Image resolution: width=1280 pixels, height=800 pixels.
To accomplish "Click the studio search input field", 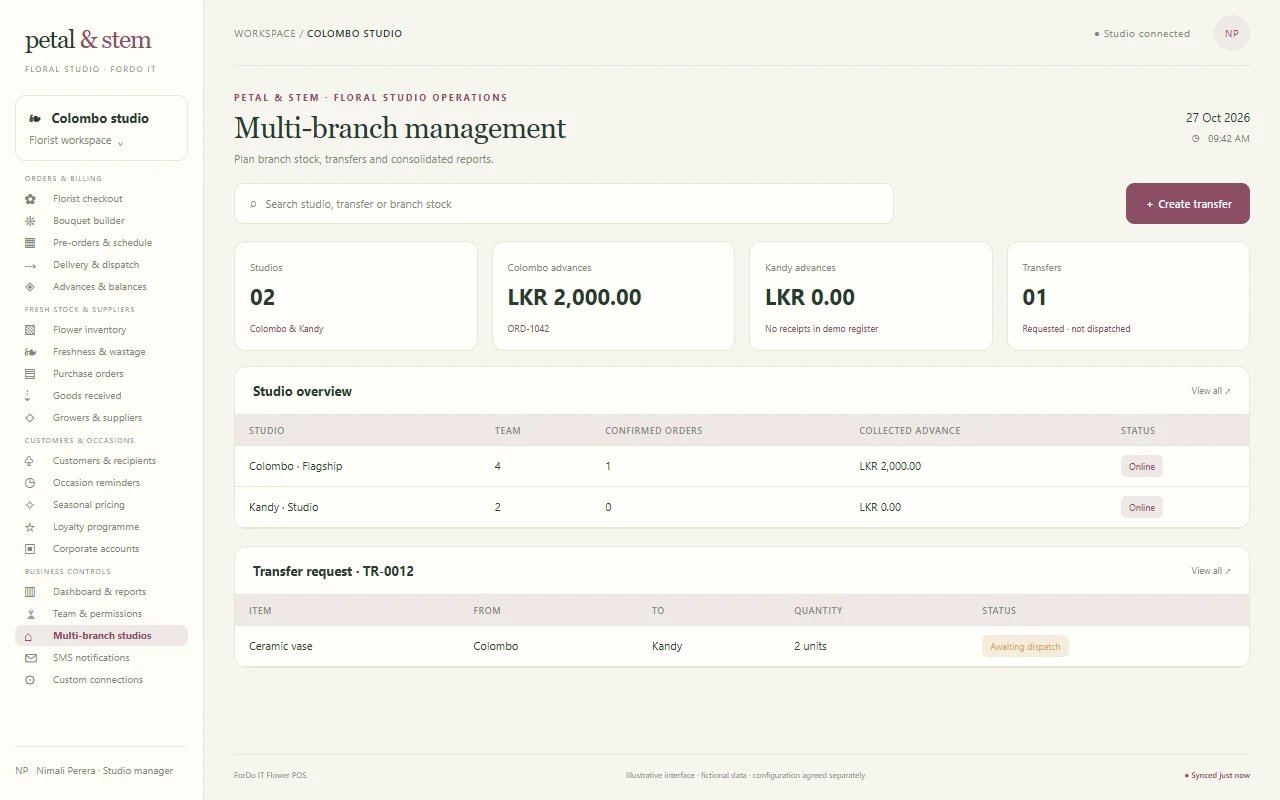I will point(564,204).
